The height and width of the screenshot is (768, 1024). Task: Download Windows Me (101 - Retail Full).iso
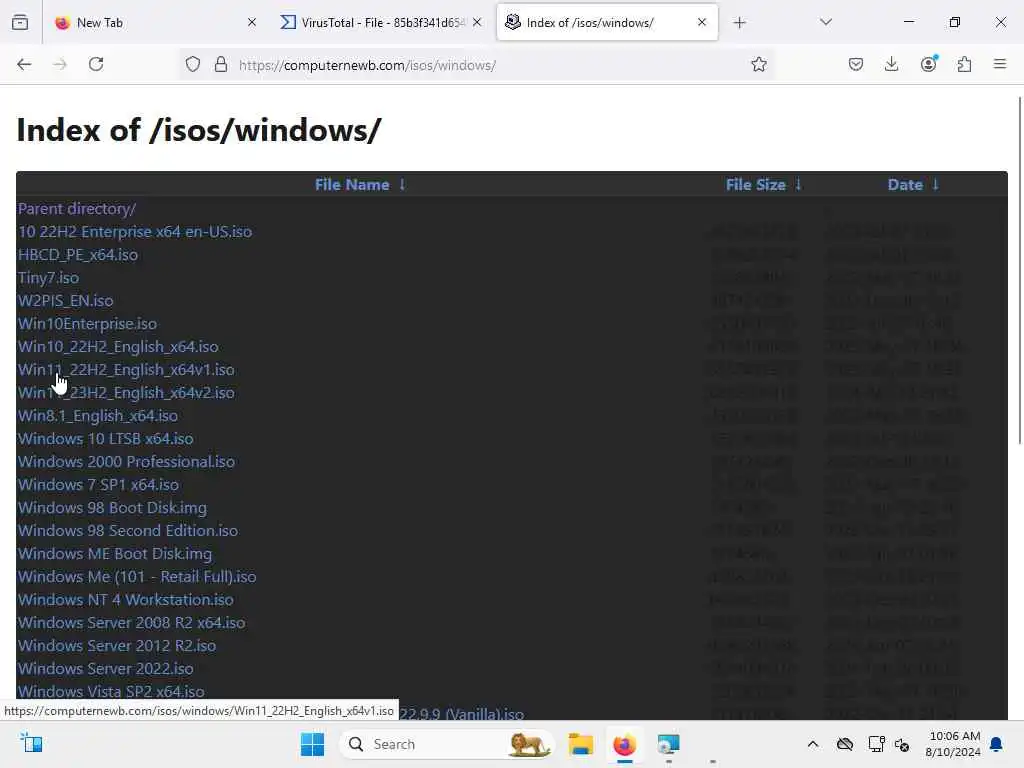pyautogui.click(x=136, y=577)
